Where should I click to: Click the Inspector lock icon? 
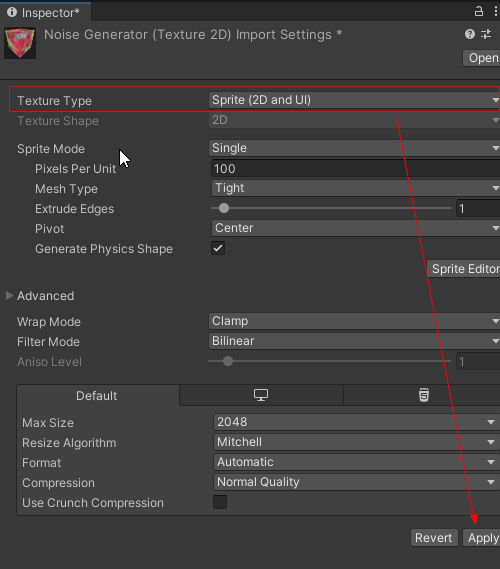(x=479, y=12)
